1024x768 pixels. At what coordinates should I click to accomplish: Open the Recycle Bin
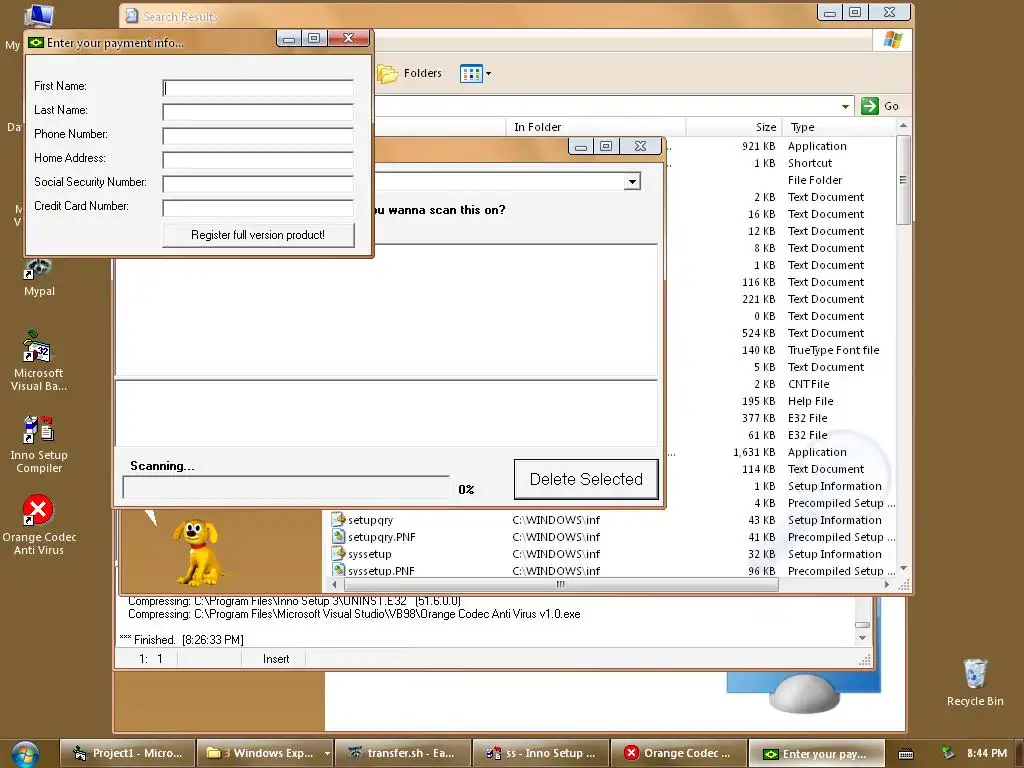(x=975, y=682)
